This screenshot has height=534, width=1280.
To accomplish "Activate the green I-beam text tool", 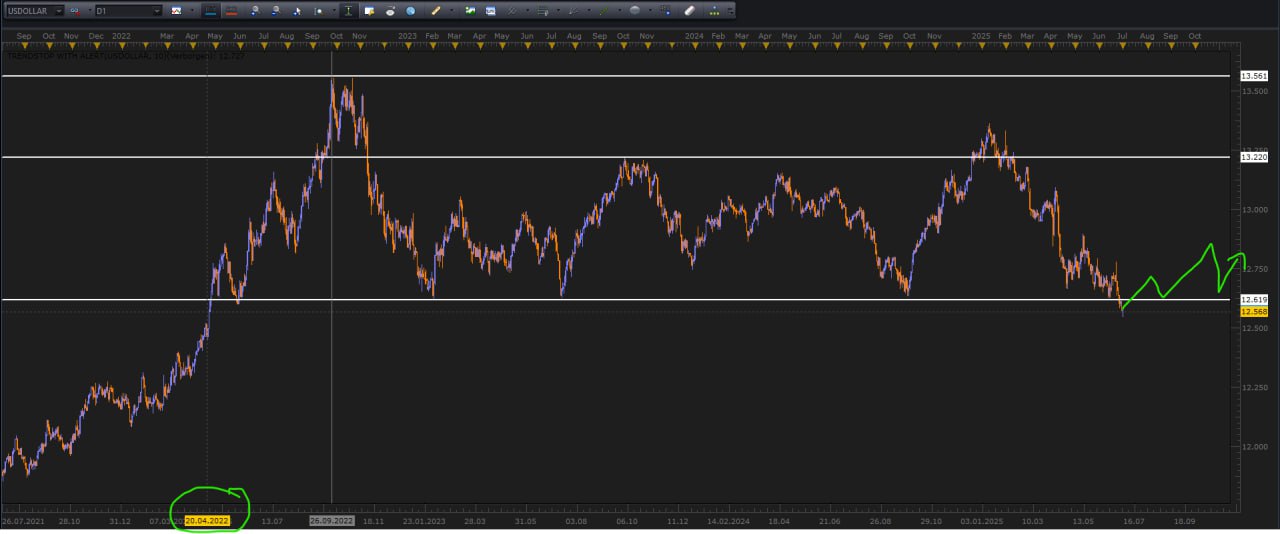I will [348, 11].
